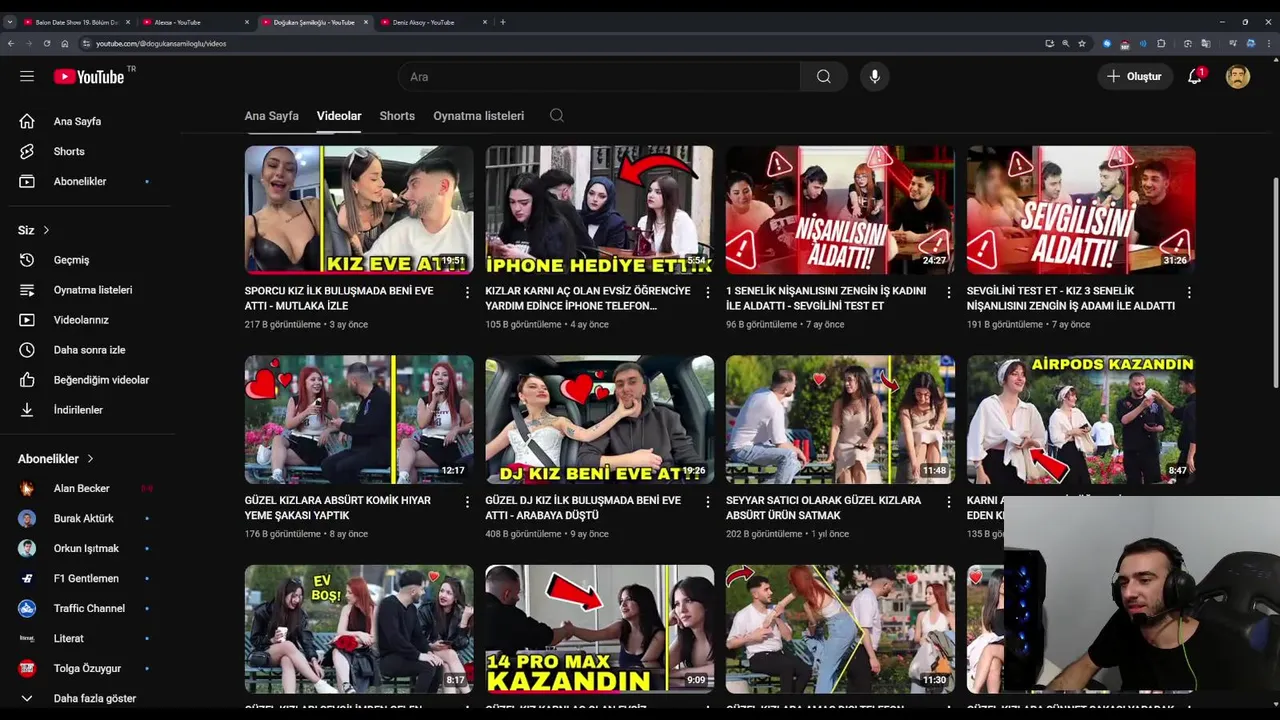Open the account avatar menu
This screenshot has width=1280, height=720.
tap(1238, 77)
